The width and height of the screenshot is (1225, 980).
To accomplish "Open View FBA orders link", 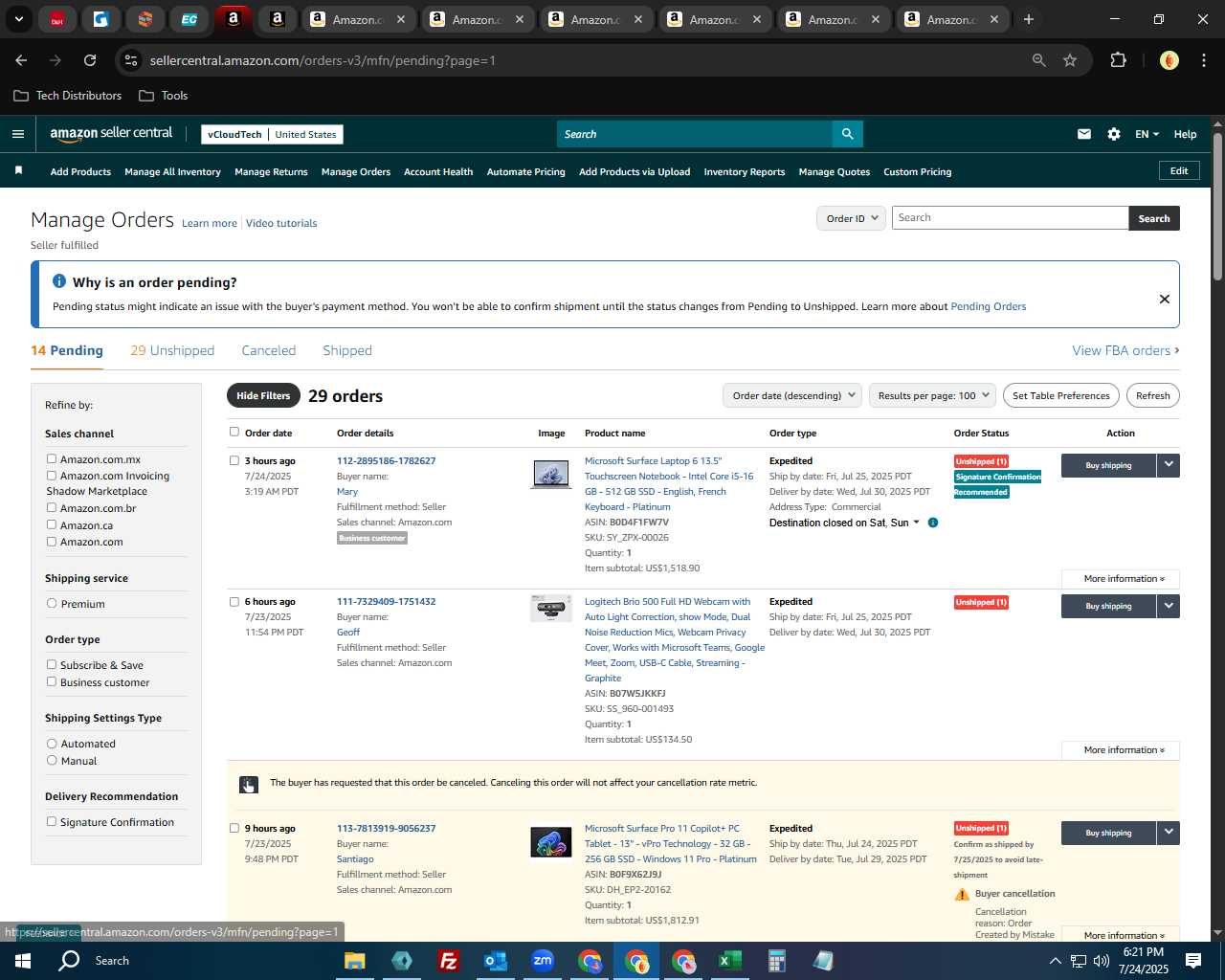I will (1125, 350).
